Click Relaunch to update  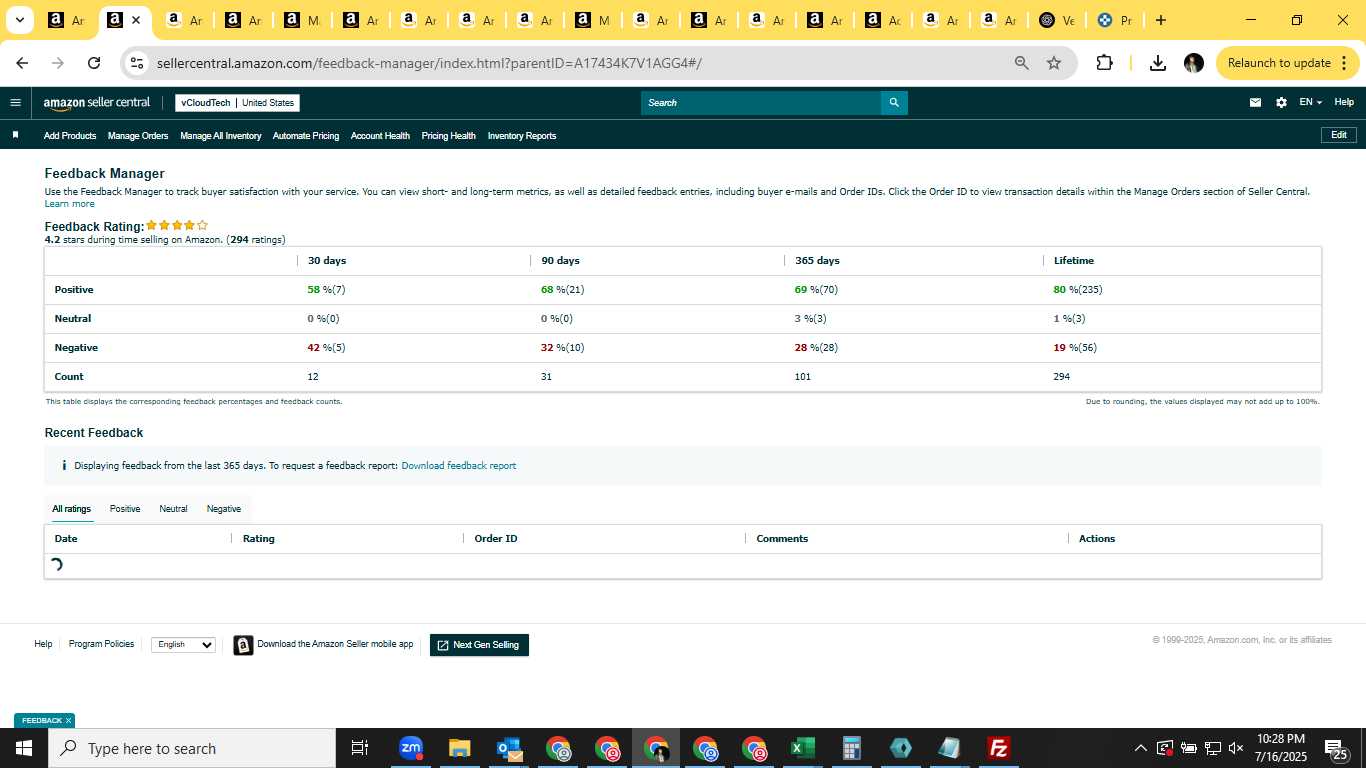1279,63
